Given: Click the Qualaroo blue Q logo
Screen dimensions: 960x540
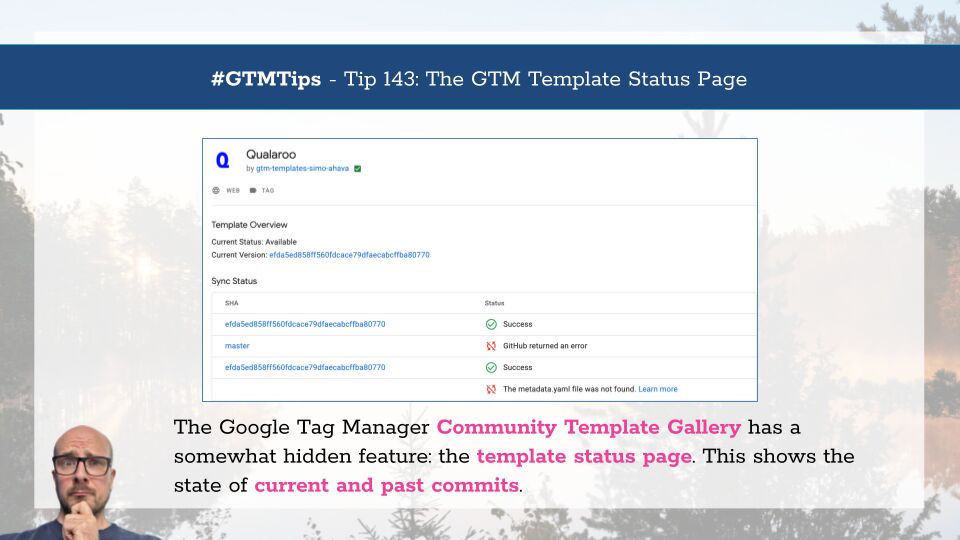Looking at the screenshot, I should [x=223, y=160].
